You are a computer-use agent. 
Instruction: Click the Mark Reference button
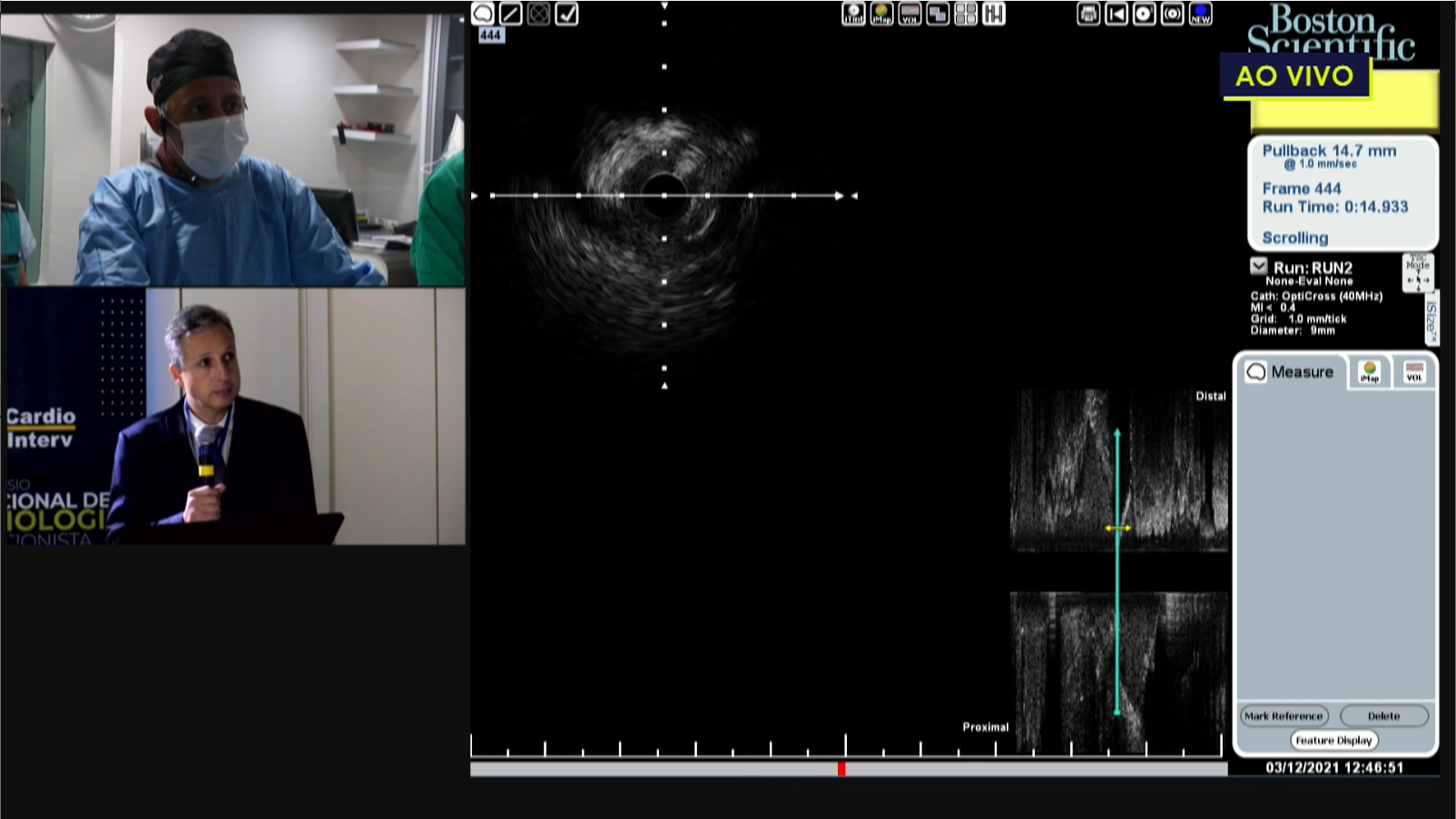coord(1284,715)
